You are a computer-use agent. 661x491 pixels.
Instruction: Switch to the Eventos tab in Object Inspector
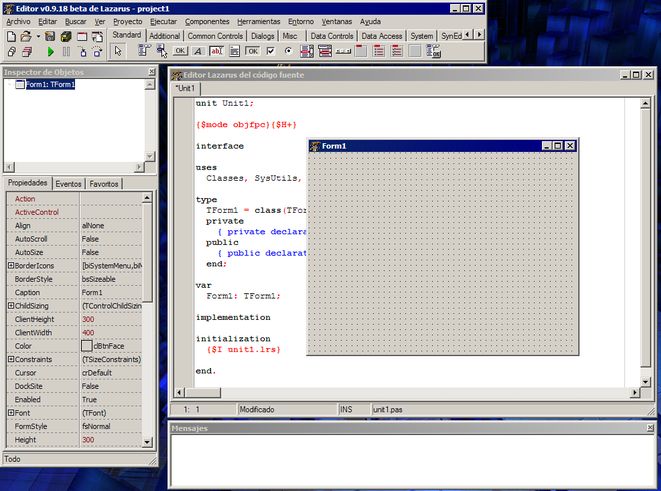[x=68, y=184]
